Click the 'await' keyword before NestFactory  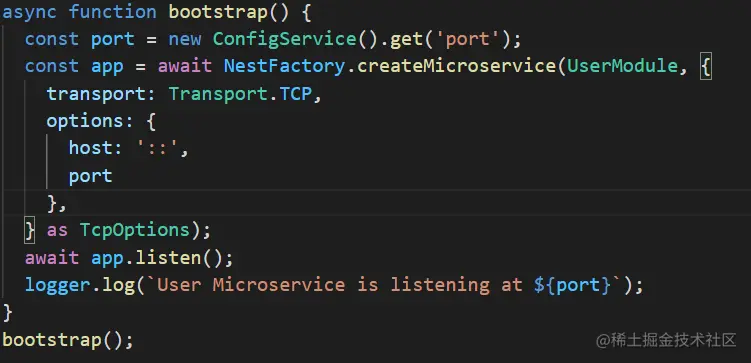tap(185, 66)
